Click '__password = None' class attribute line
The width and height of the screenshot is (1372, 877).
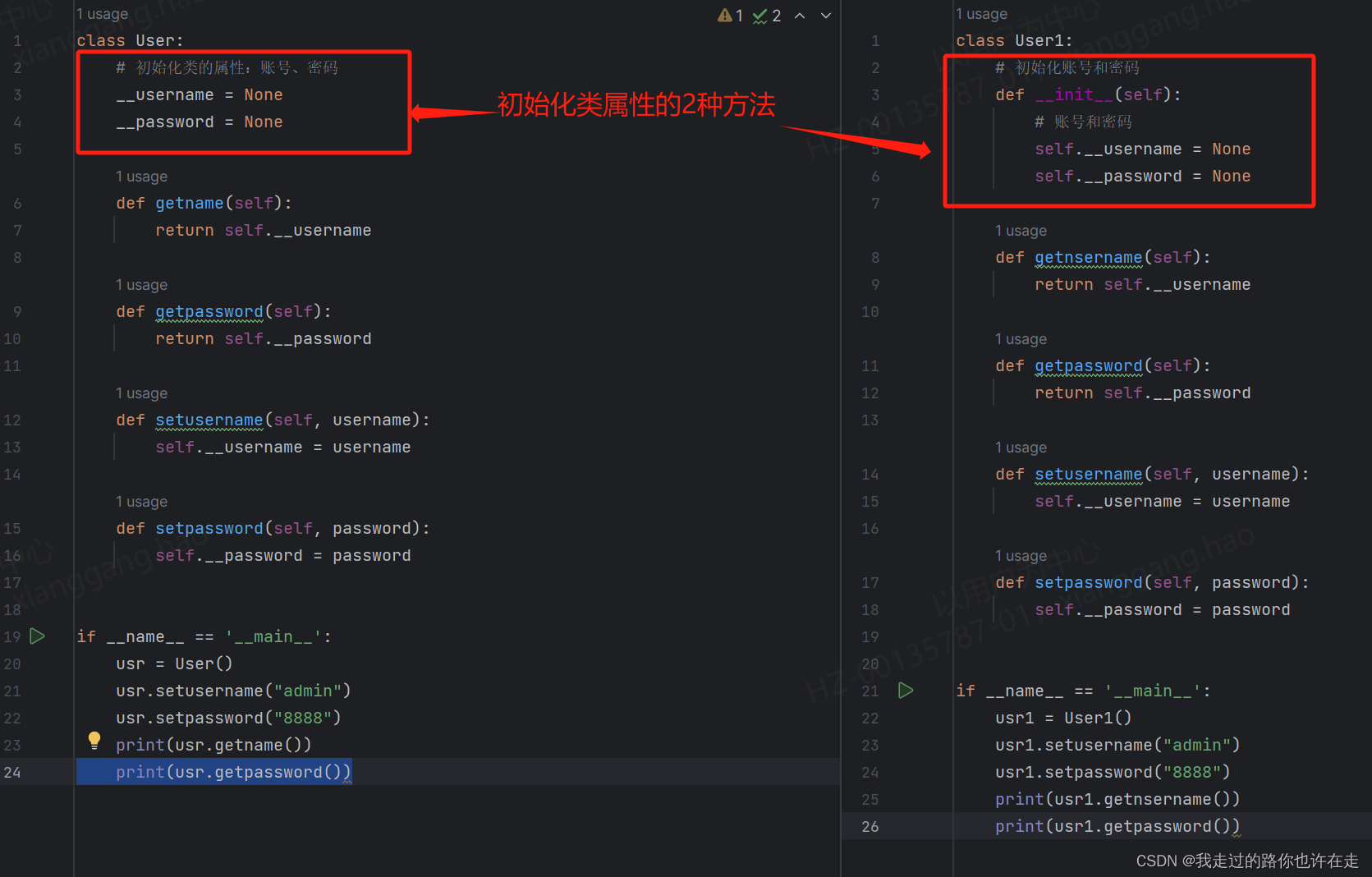(x=200, y=122)
